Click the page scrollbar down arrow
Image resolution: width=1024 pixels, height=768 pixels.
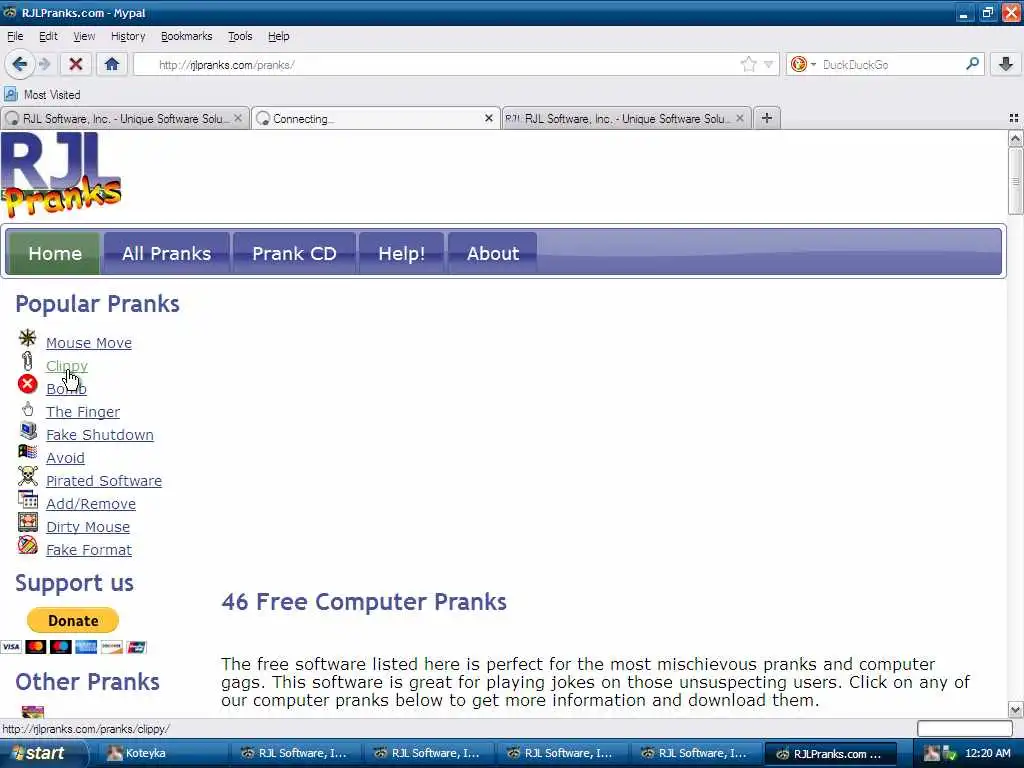1015,710
